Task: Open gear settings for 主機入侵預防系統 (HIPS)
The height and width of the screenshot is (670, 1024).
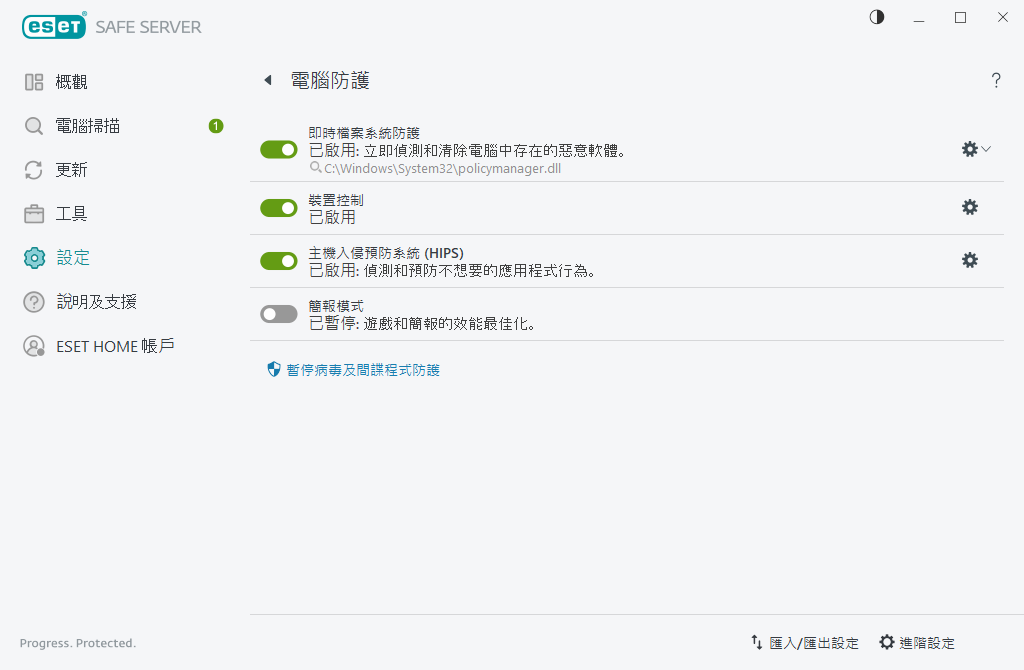Action: (x=969, y=260)
